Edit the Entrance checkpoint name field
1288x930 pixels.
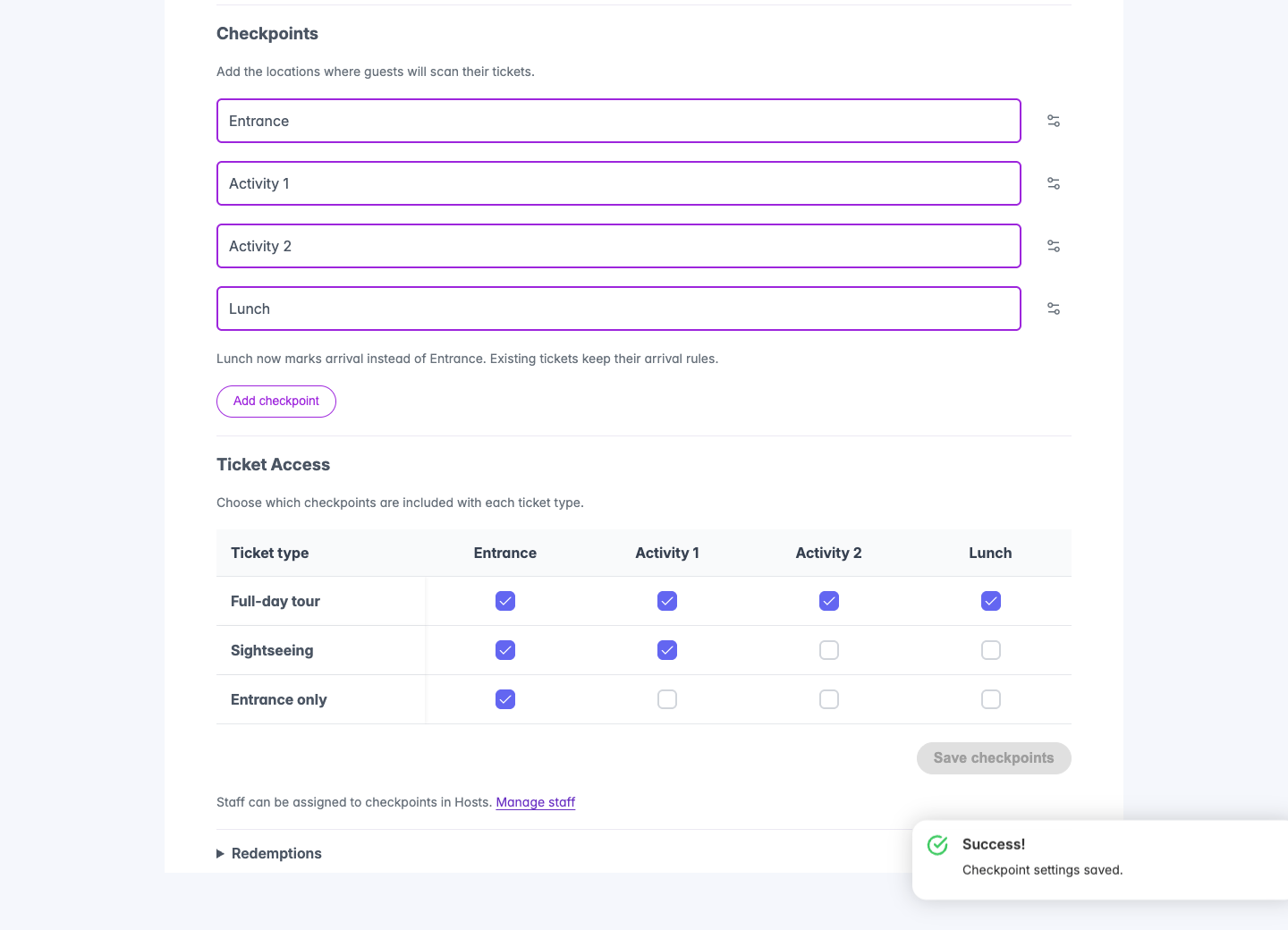[x=619, y=121]
